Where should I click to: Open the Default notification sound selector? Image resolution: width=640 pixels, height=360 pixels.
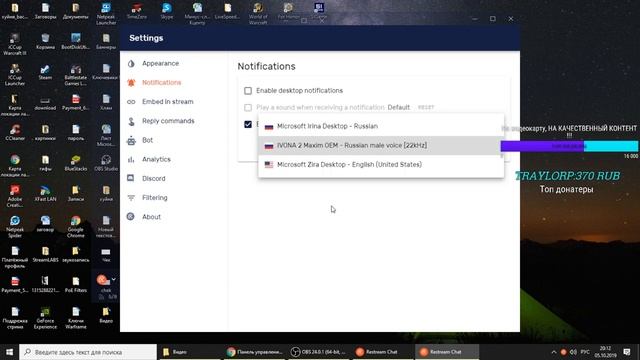pyautogui.click(x=398, y=107)
